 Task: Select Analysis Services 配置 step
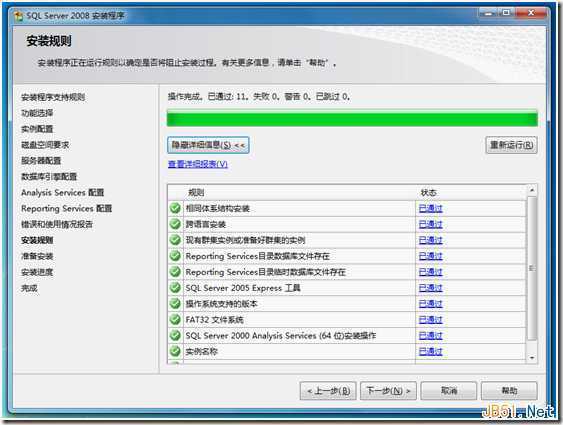[62, 192]
